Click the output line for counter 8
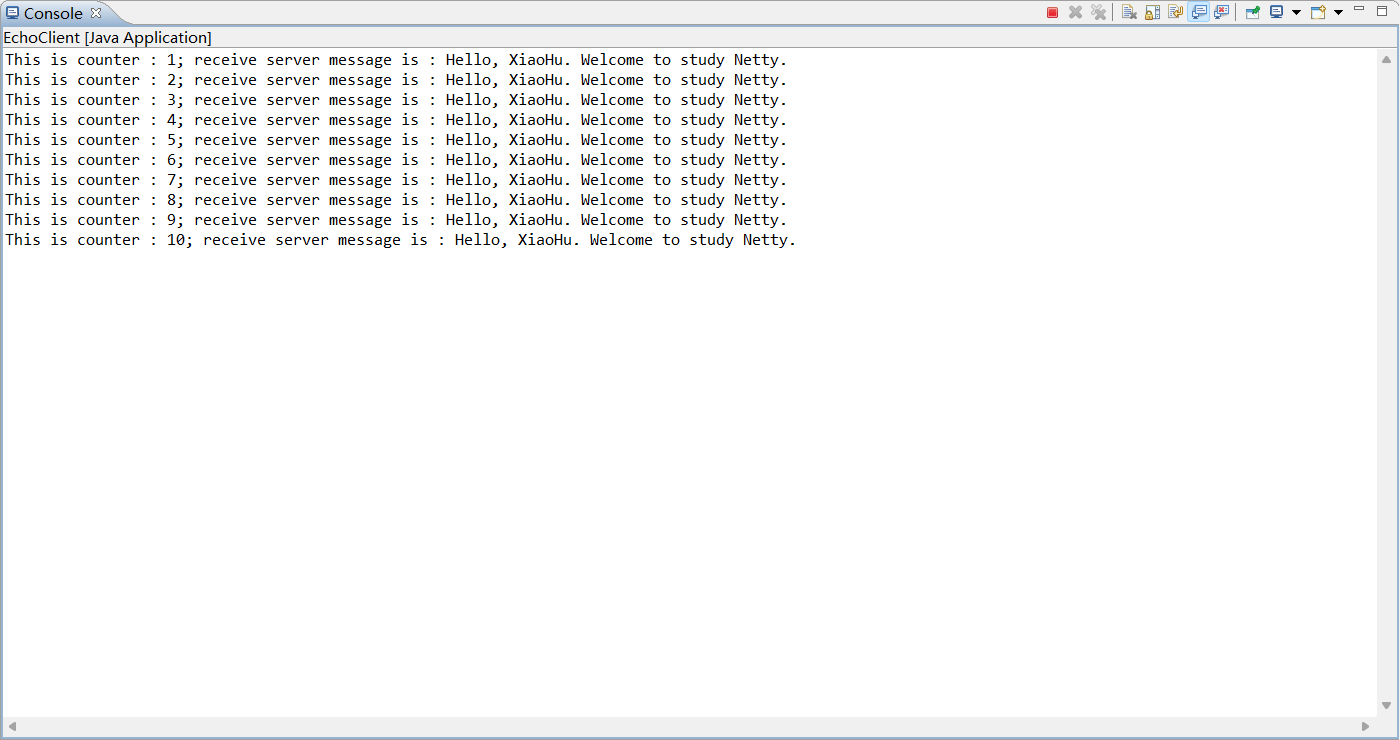1400x740 pixels. click(396, 200)
